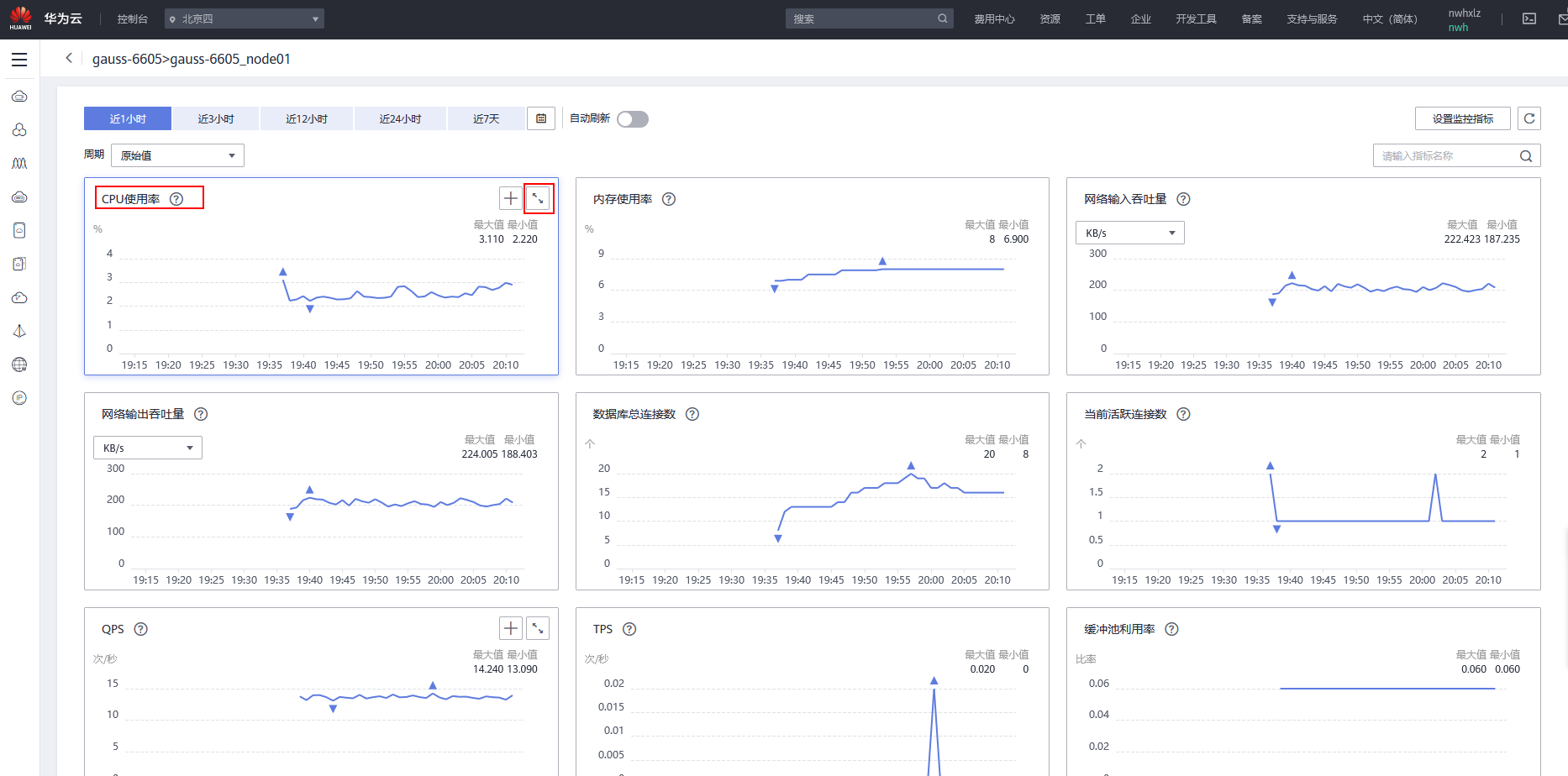The height and width of the screenshot is (776, 1568).
Task: Open 工单 in top menu
Action: pos(1096,18)
